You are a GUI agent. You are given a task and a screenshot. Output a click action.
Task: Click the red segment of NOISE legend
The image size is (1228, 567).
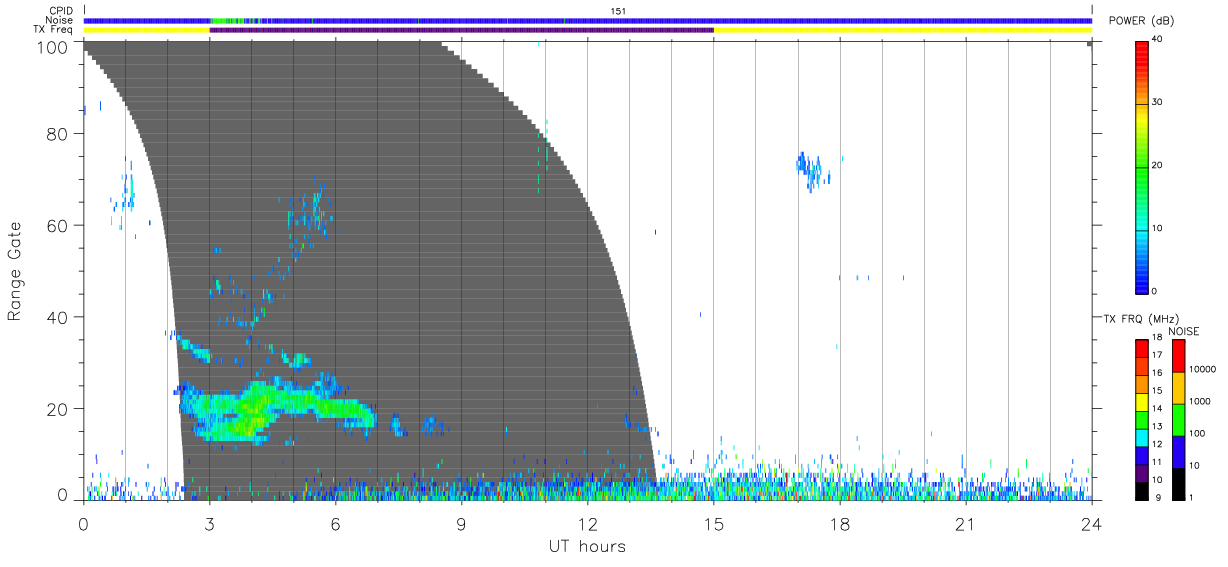coord(1179,355)
